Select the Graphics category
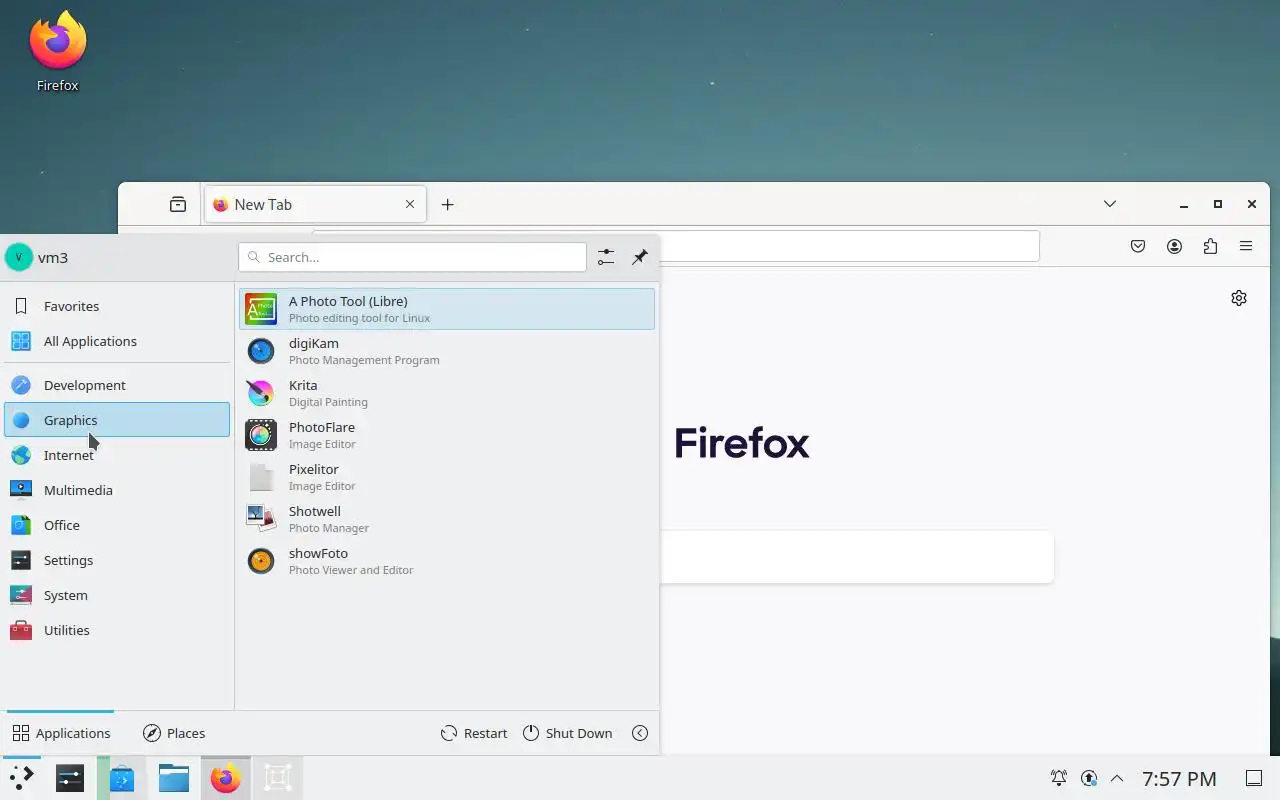Image resolution: width=1280 pixels, height=800 pixels. click(117, 420)
